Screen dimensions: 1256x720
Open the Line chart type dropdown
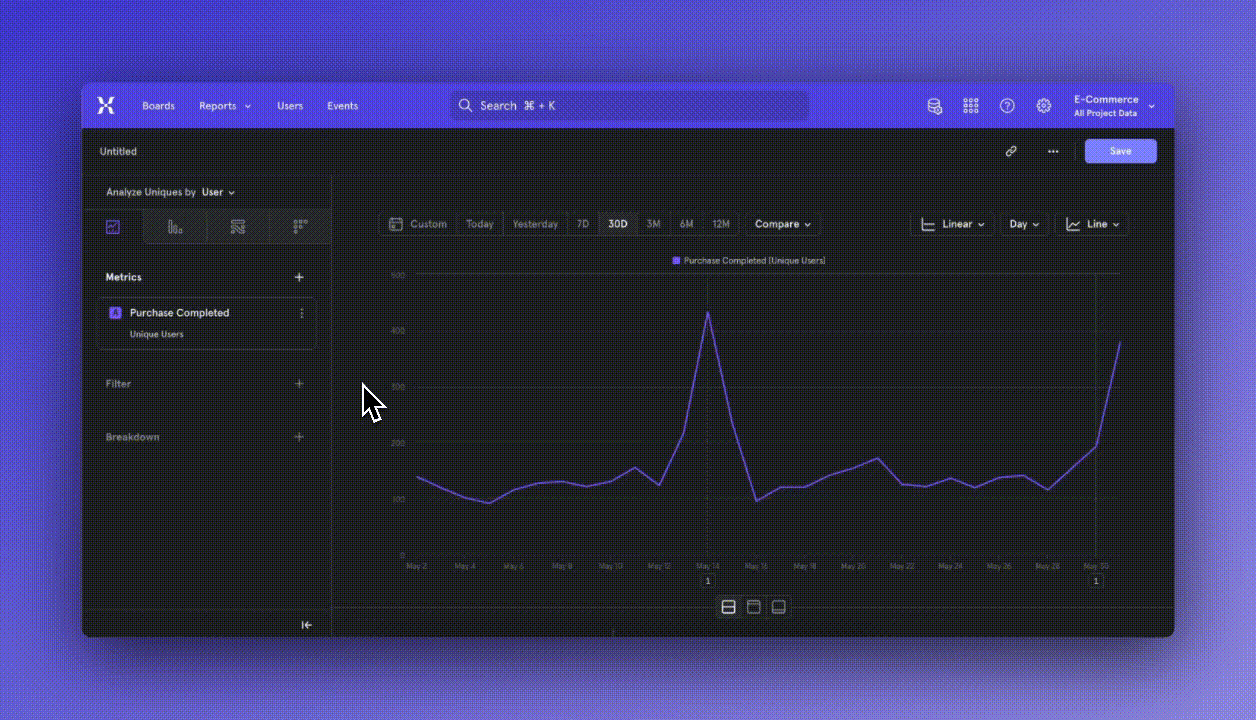pyautogui.click(x=1092, y=225)
